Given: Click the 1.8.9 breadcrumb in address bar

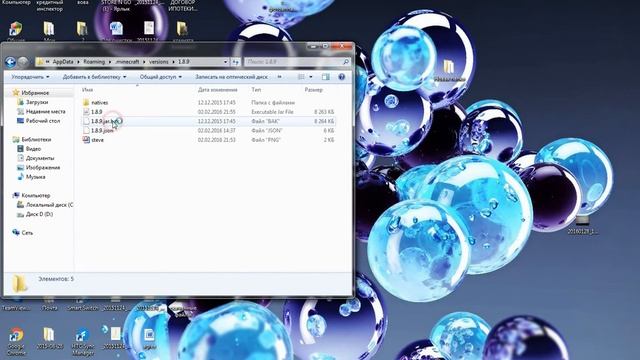Looking at the screenshot, I should tap(184, 62).
